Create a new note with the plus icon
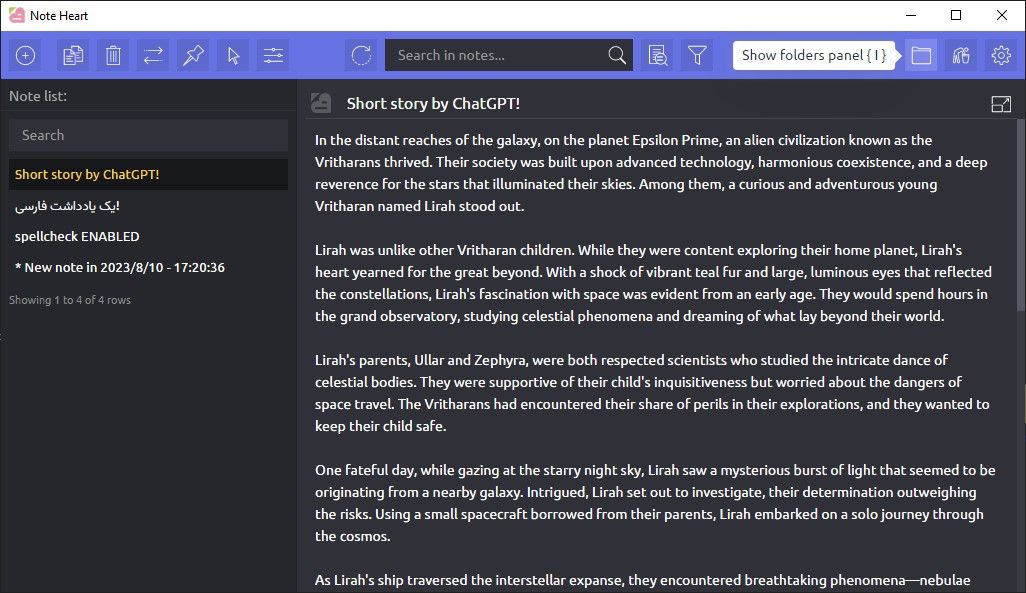This screenshot has width=1026, height=593. point(25,55)
